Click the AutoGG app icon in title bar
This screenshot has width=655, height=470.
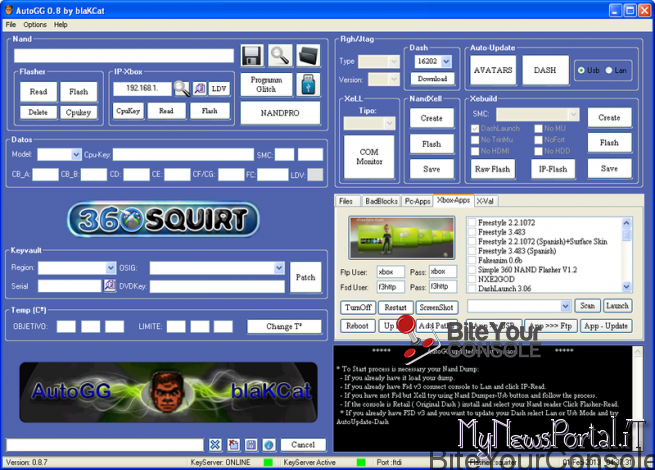click(x=8, y=10)
